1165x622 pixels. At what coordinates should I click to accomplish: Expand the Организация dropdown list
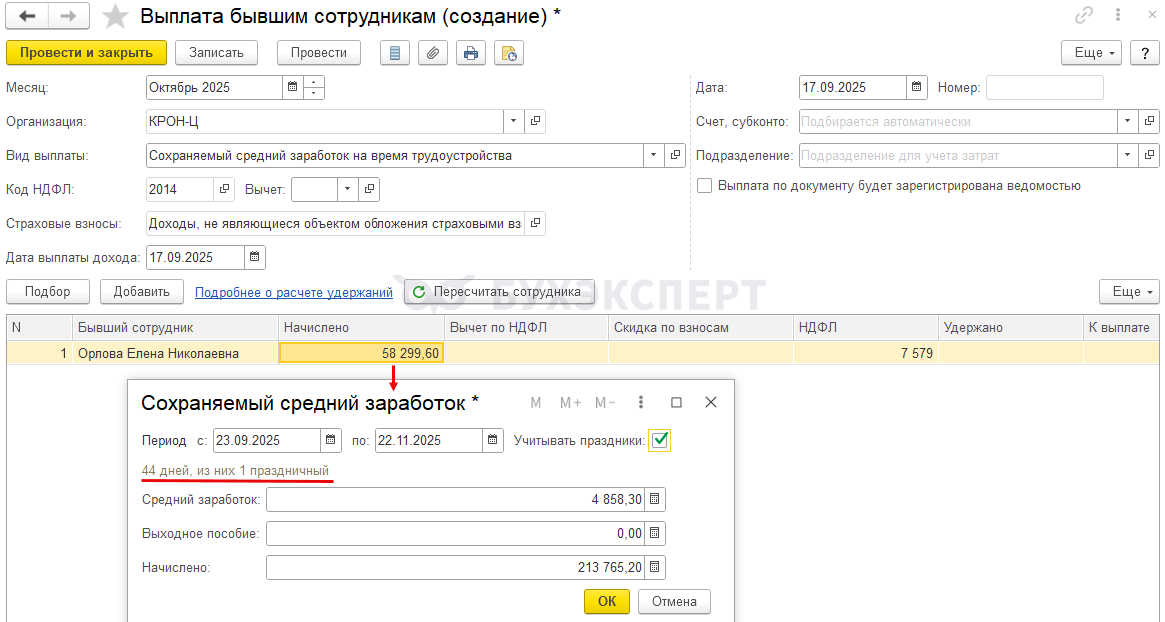(513, 121)
